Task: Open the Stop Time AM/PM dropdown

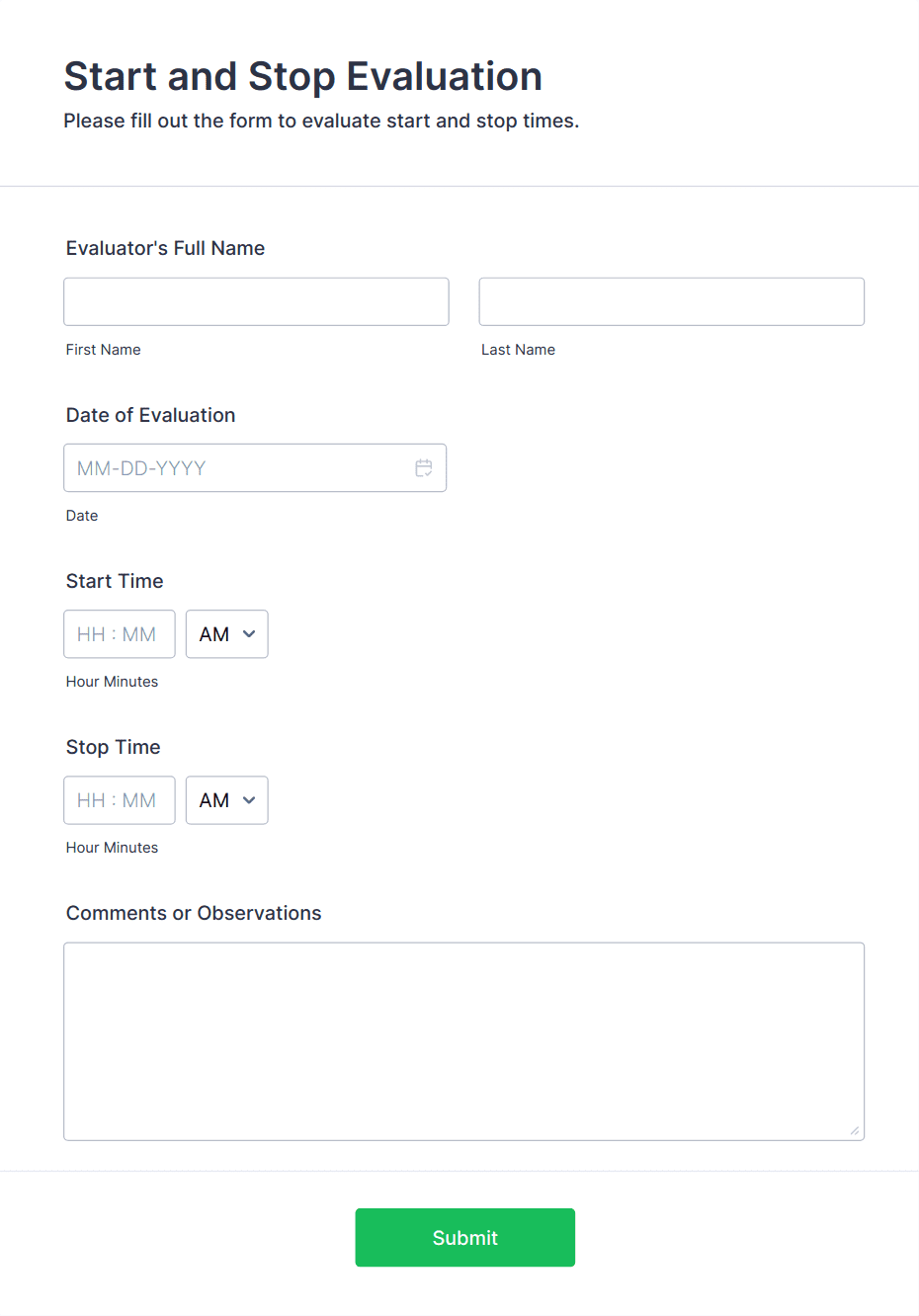Action: pos(226,800)
